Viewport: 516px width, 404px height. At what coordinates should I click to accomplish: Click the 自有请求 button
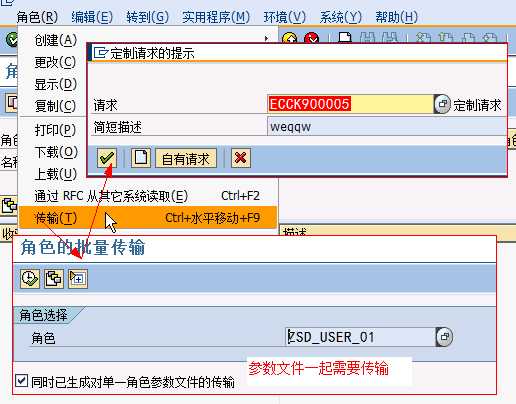(186, 158)
